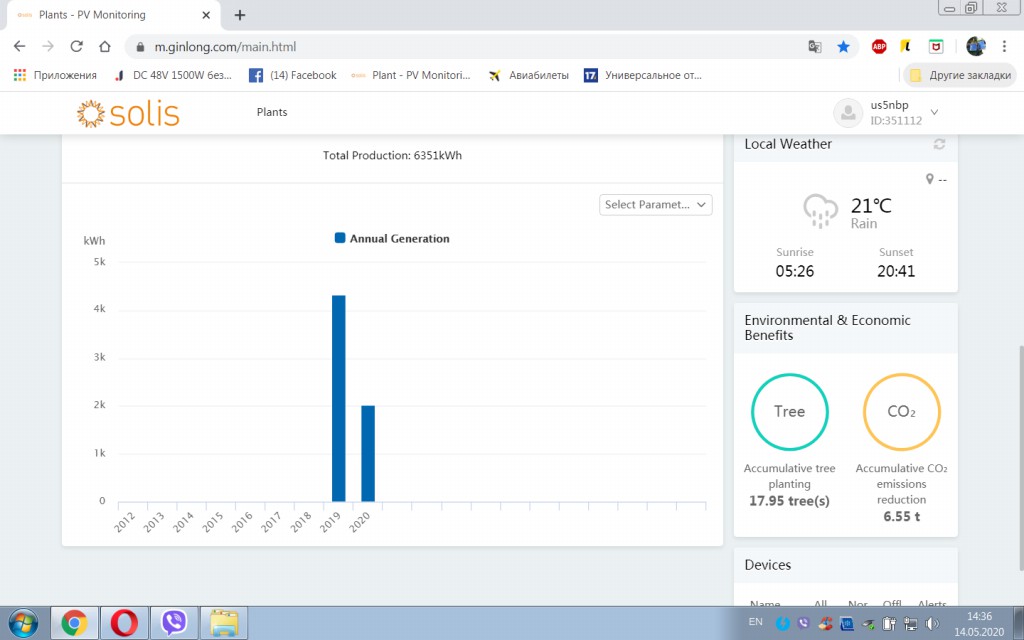This screenshot has height=640, width=1024.
Task: Open the Chrome profile avatar
Action: 976,46
